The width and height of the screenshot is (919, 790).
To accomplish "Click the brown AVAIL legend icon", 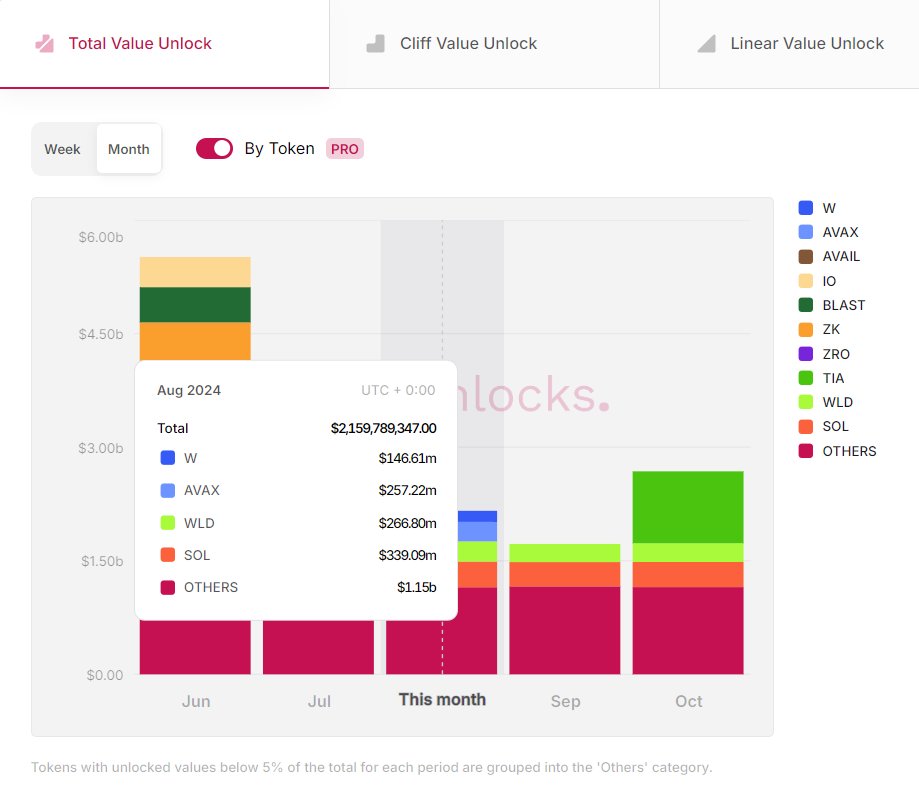I will pyautogui.click(x=806, y=256).
